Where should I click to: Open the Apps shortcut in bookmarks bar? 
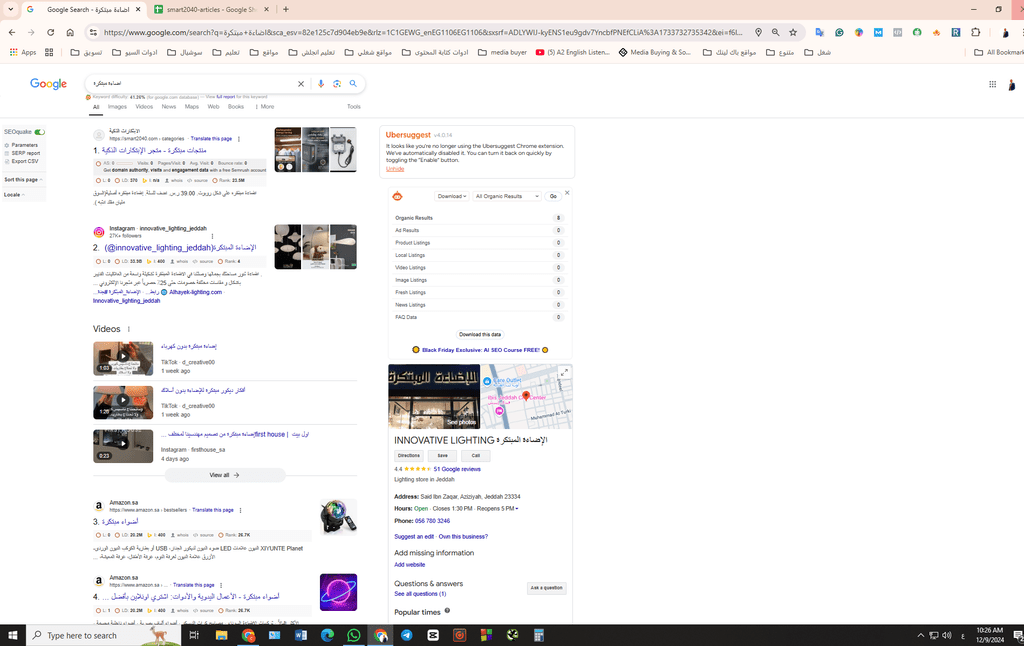click(x=23, y=52)
